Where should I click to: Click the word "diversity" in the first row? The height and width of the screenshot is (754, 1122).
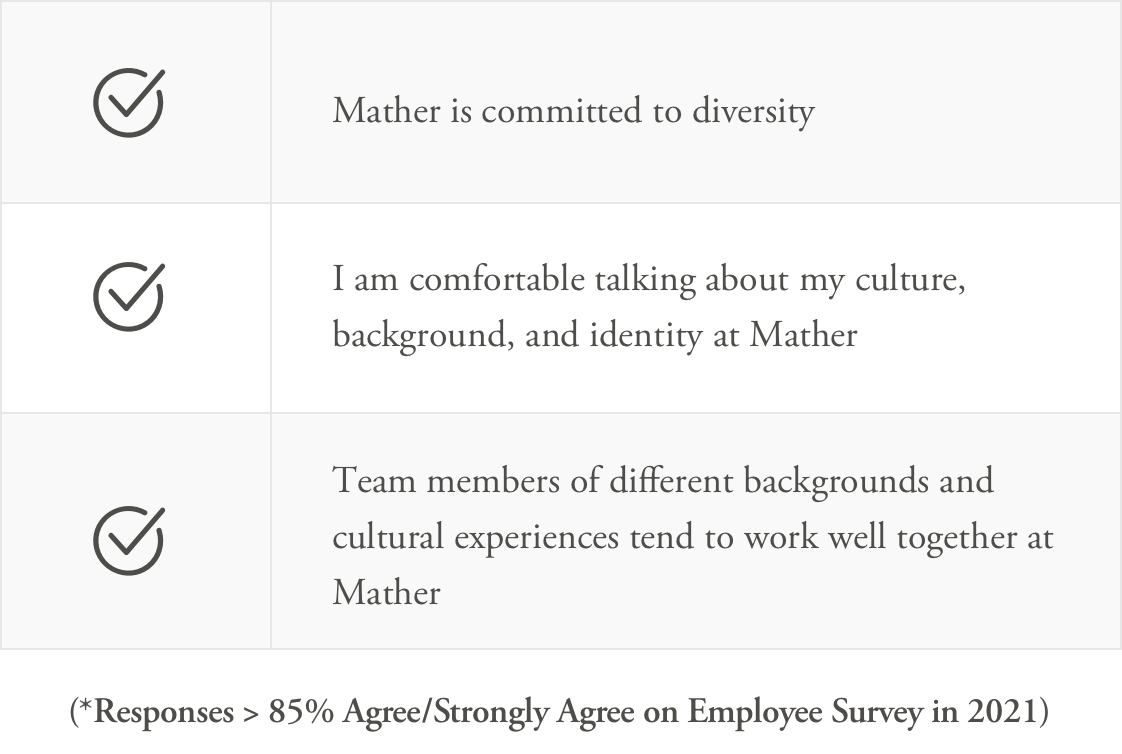pos(753,112)
